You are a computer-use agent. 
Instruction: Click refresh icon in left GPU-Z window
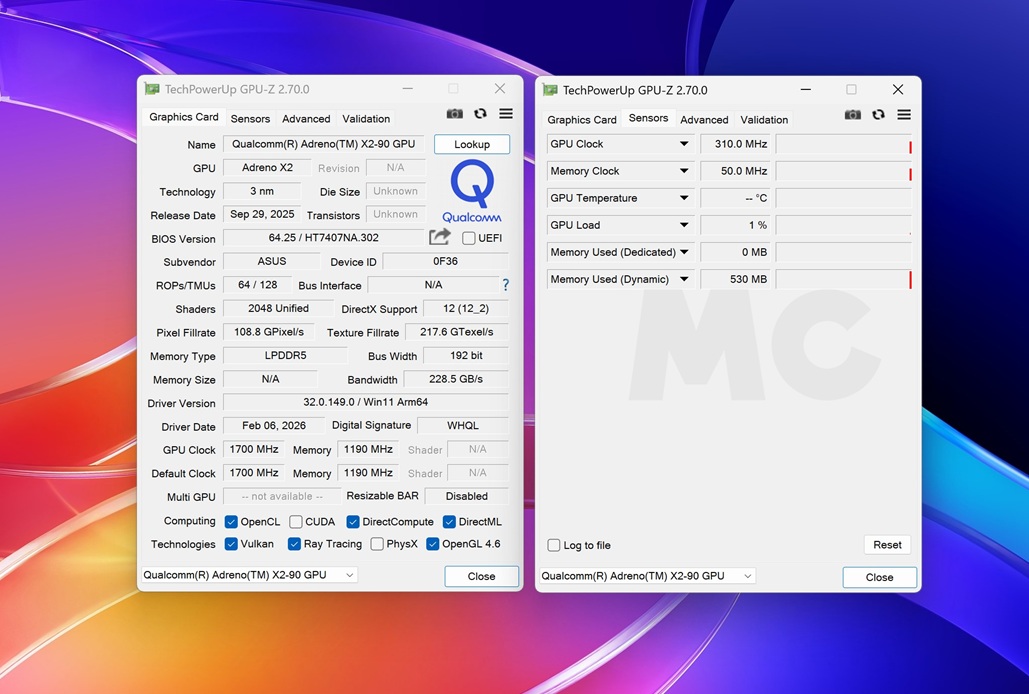tap(480, 114)
